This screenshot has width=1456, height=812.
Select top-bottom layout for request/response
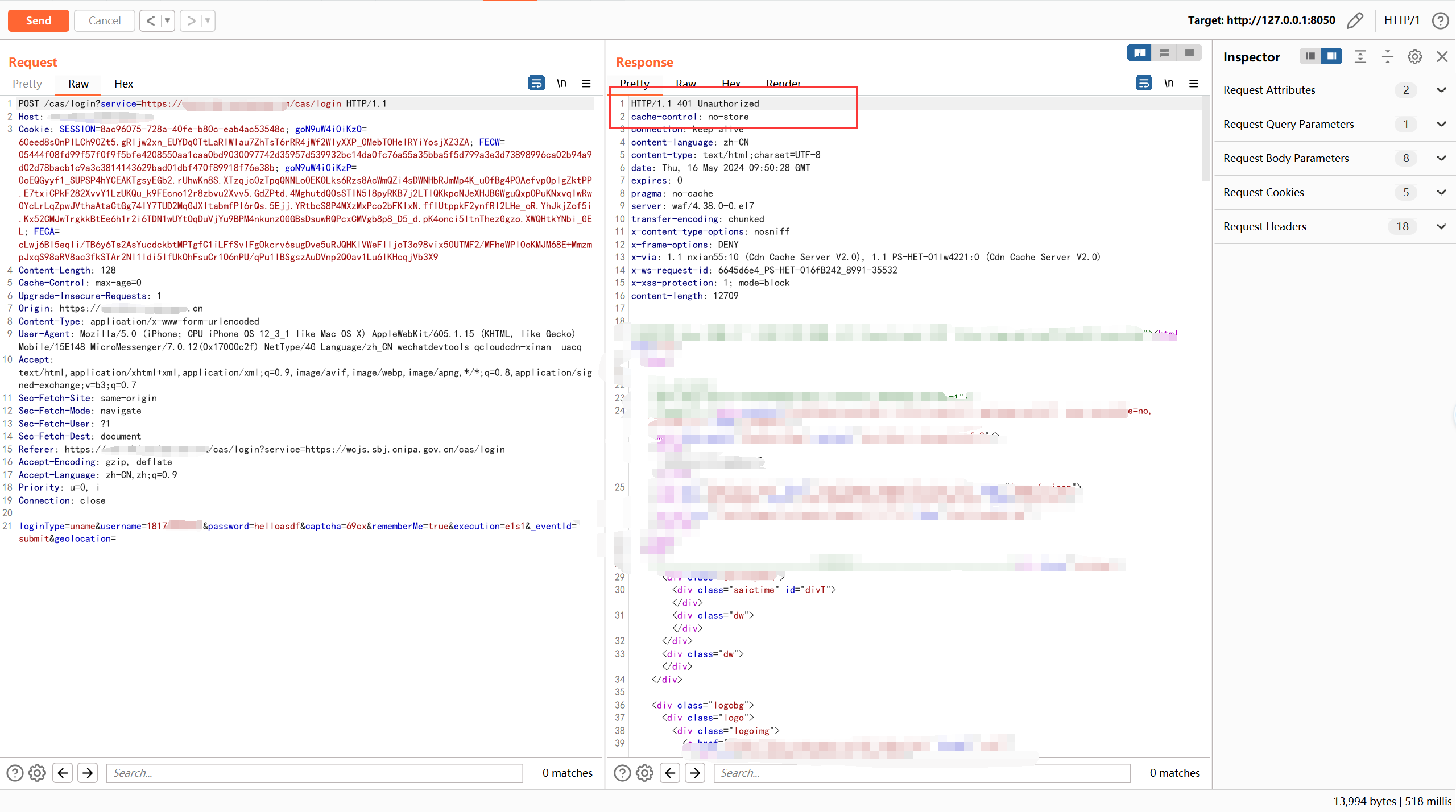[1165, 53]
